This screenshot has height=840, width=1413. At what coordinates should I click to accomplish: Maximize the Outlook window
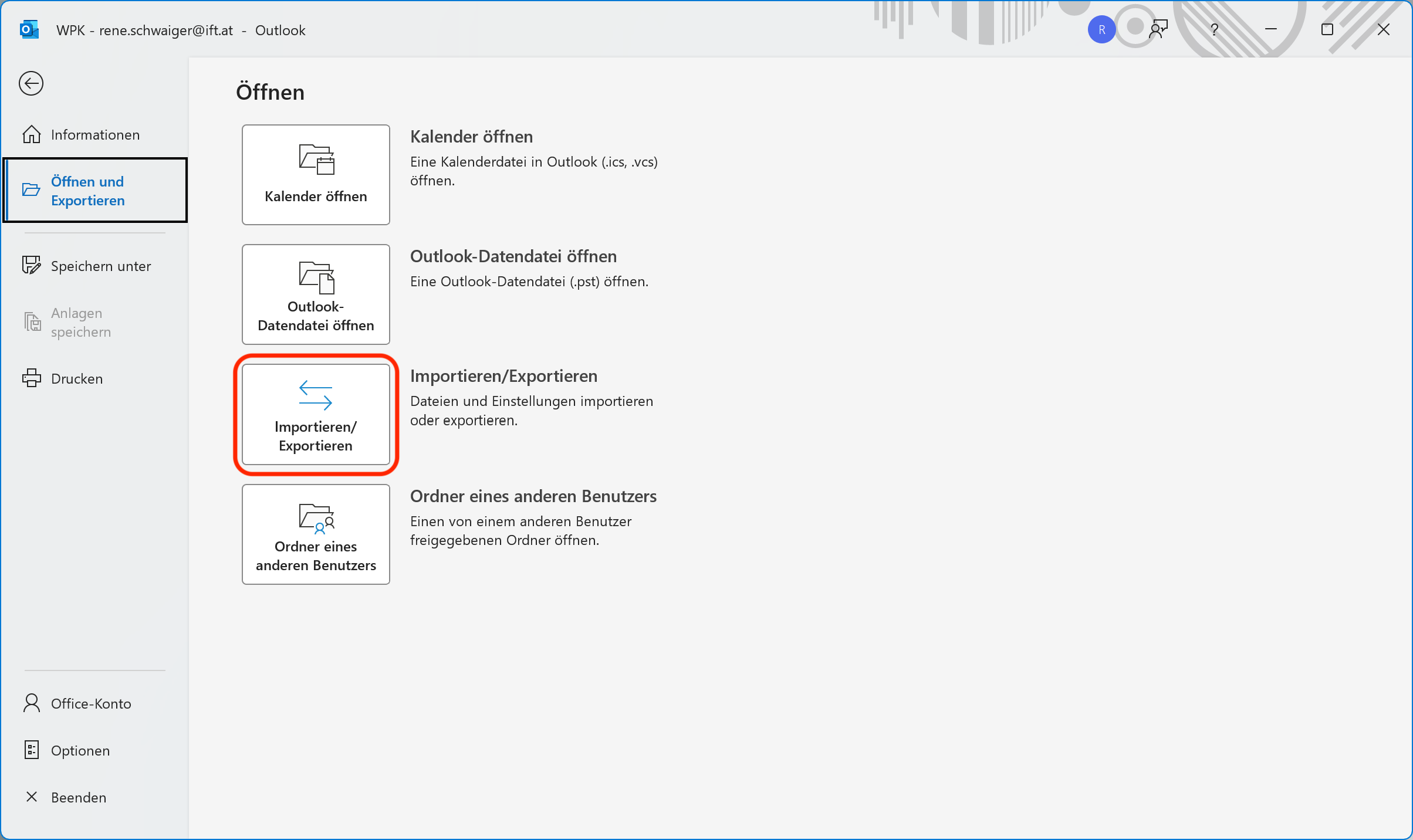[1327, 29]
